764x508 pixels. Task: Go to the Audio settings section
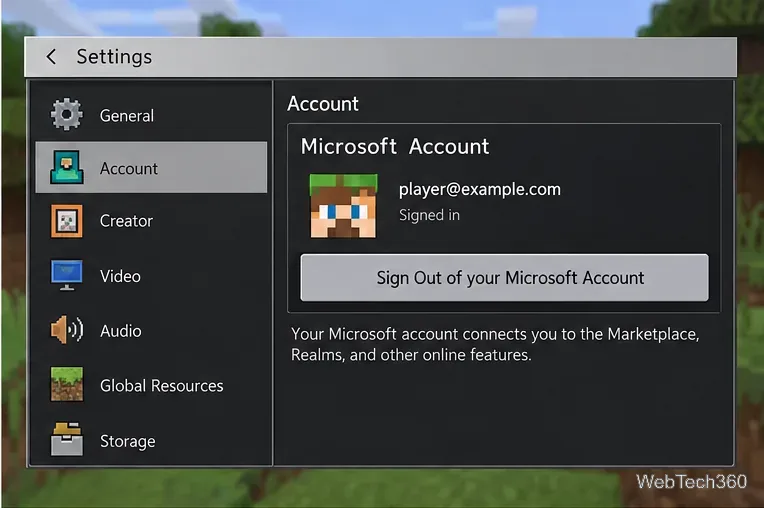click(x=151, y=331)
